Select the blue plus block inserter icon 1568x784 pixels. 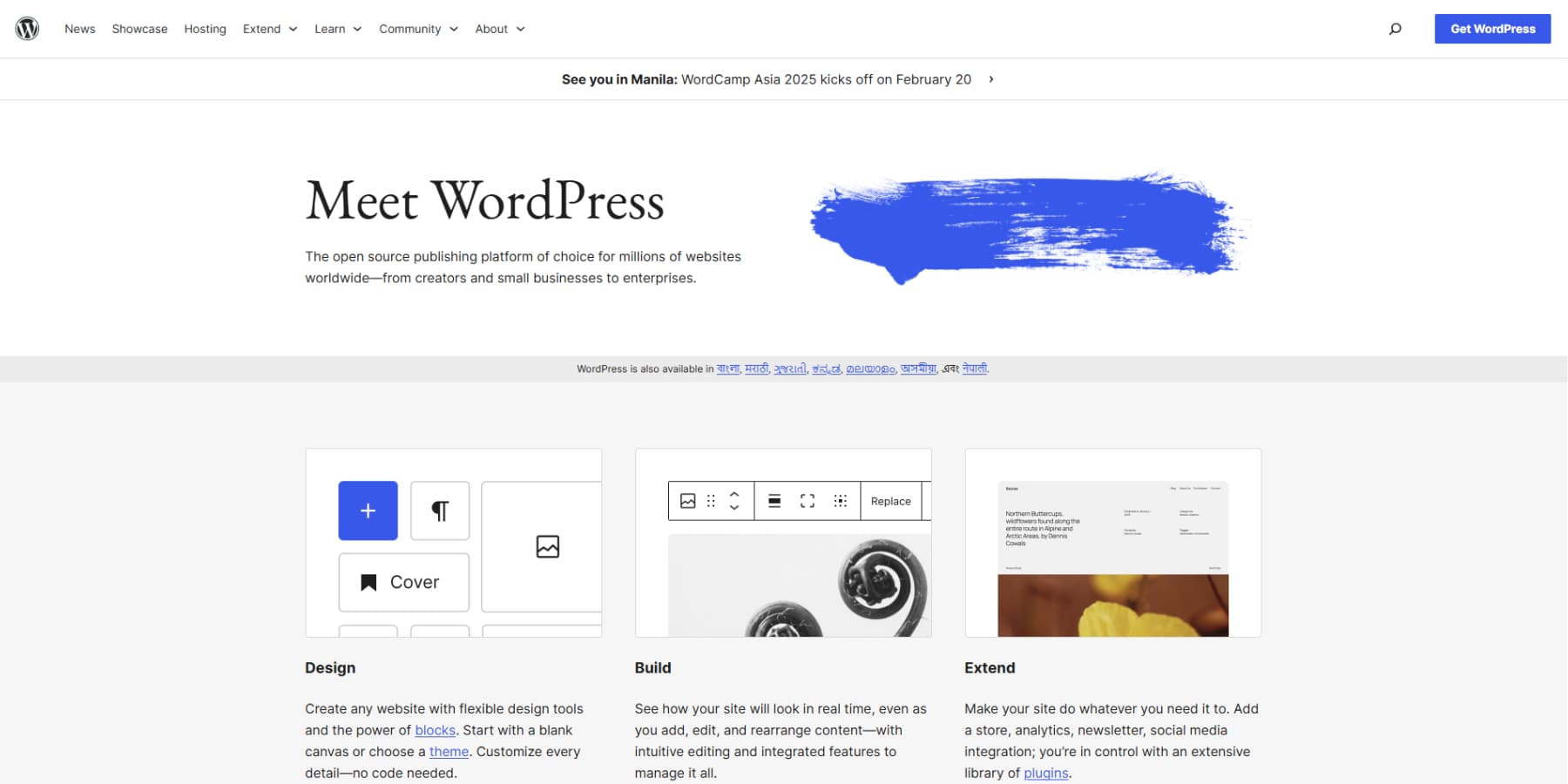[368, 510]
